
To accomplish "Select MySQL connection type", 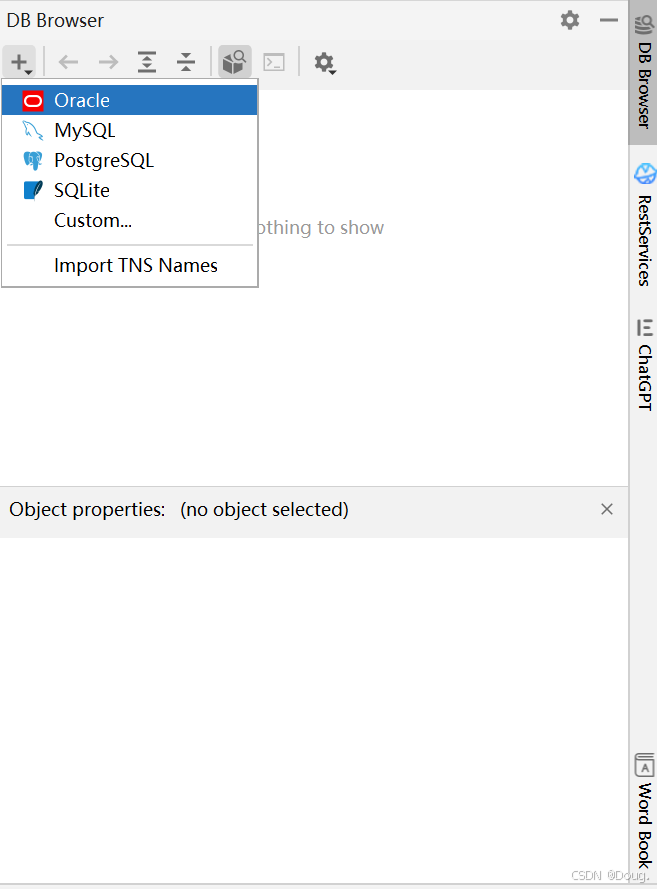I will (x=130, y=130).
